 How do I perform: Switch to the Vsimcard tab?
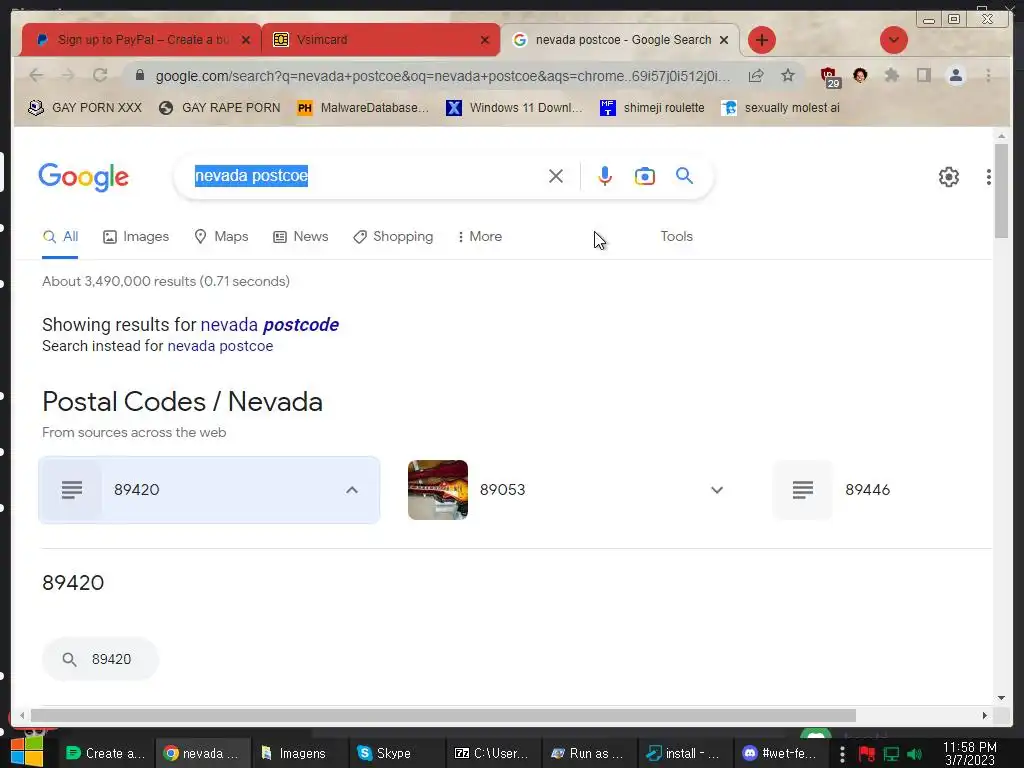point(382,40)
